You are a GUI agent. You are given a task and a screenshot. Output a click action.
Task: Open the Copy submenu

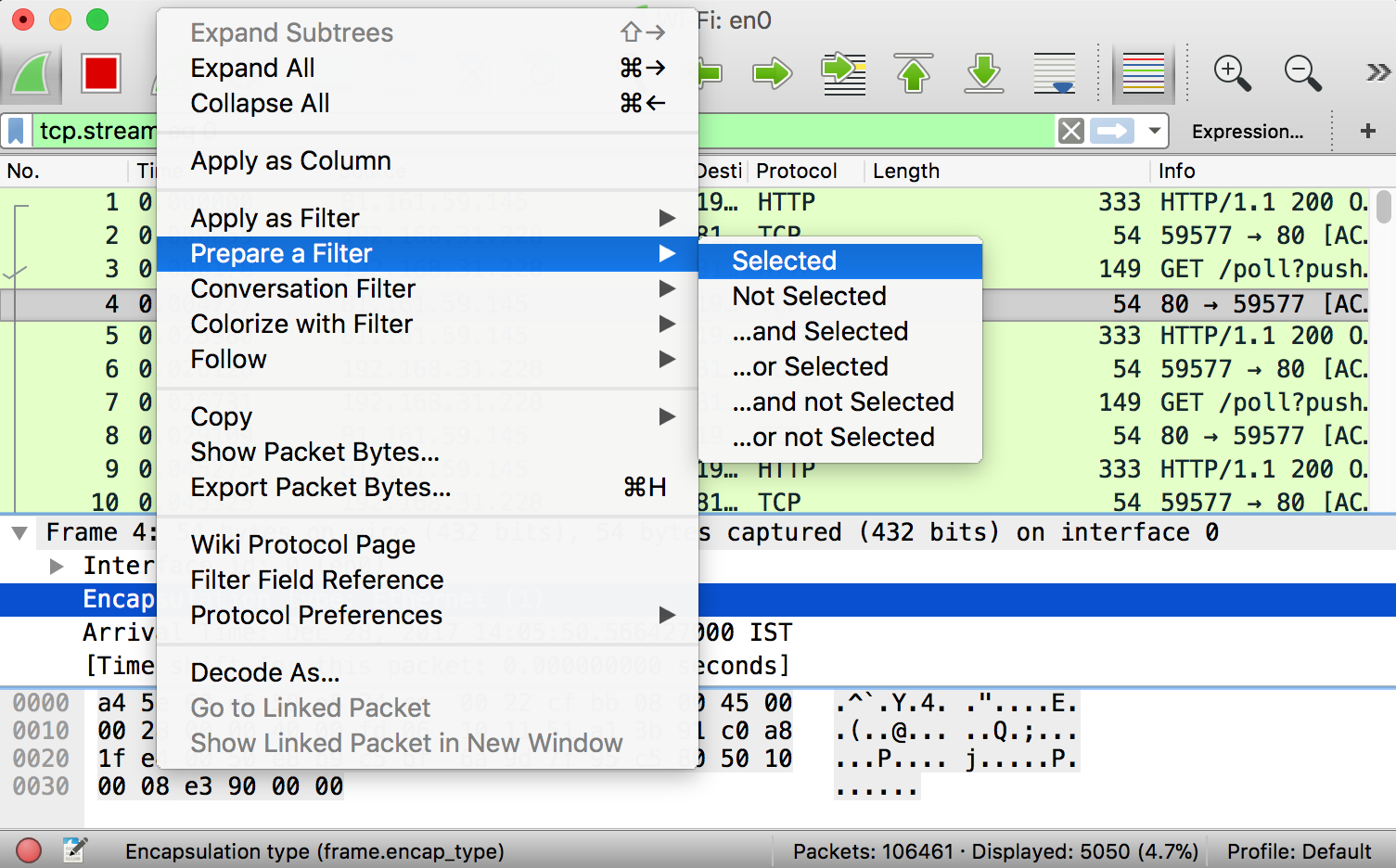coord(428,417)
